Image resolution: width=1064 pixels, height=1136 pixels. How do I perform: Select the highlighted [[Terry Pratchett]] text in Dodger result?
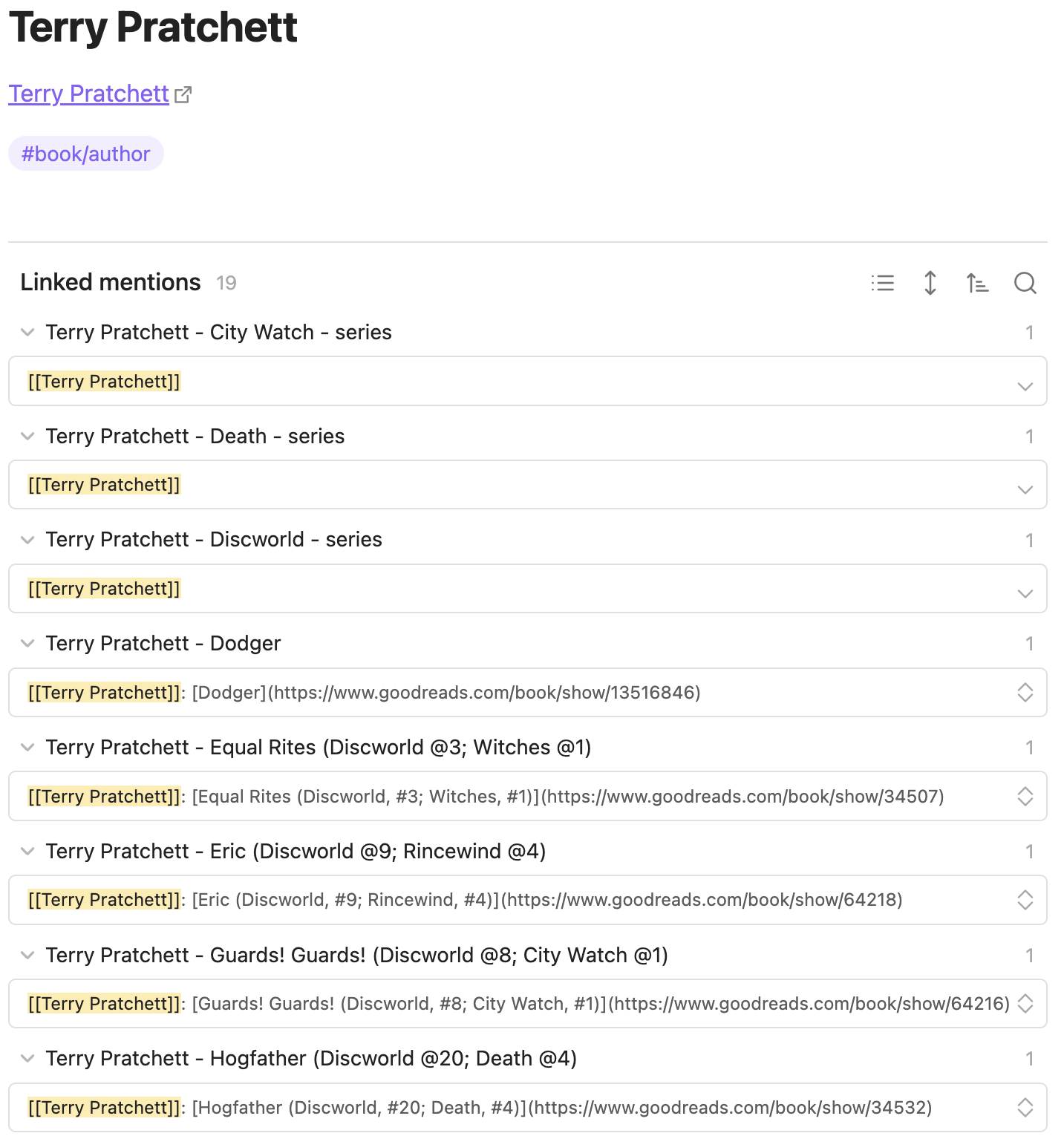click(x=103, y=692)
